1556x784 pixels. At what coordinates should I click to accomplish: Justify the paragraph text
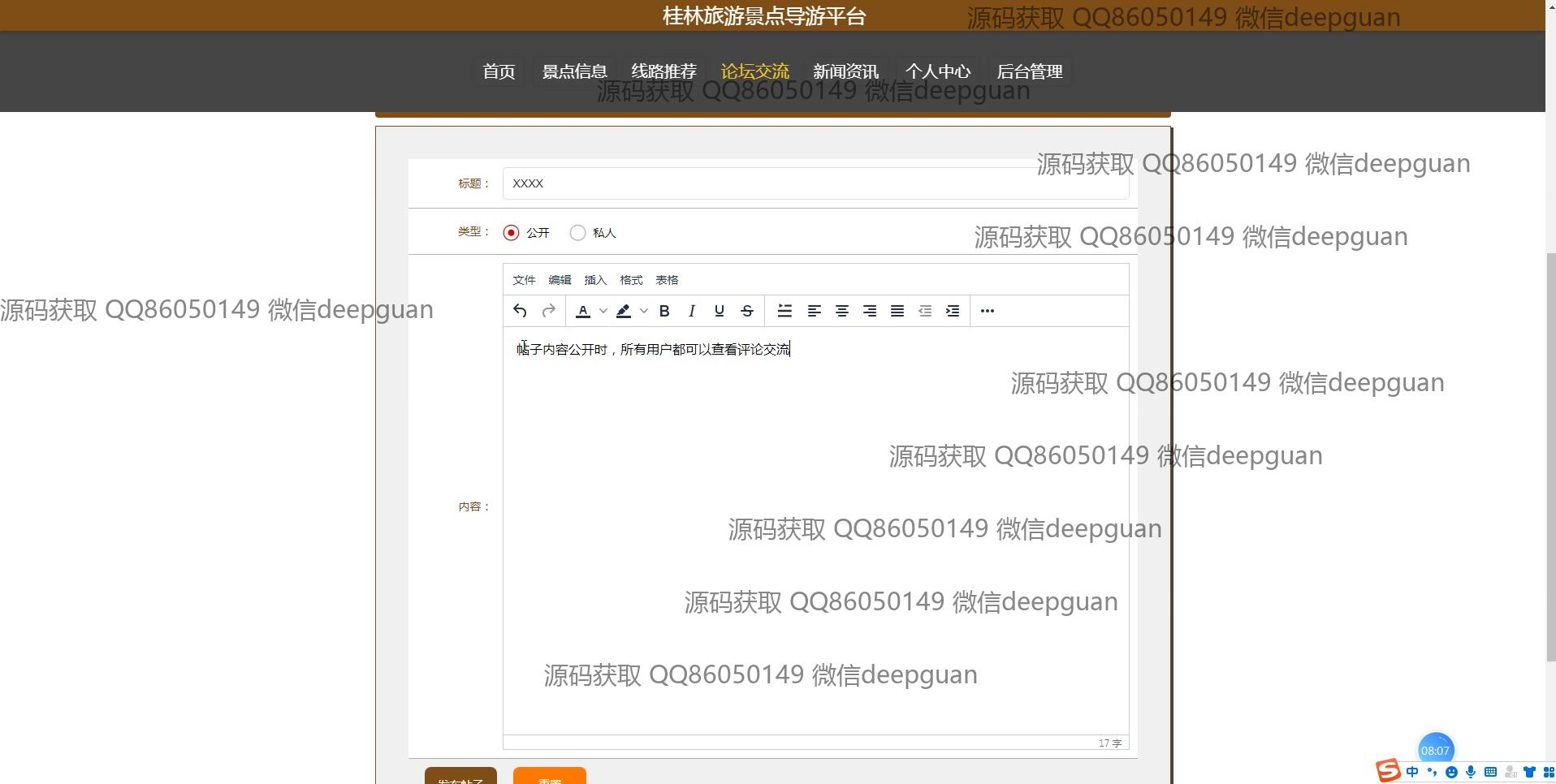[897, 311]
